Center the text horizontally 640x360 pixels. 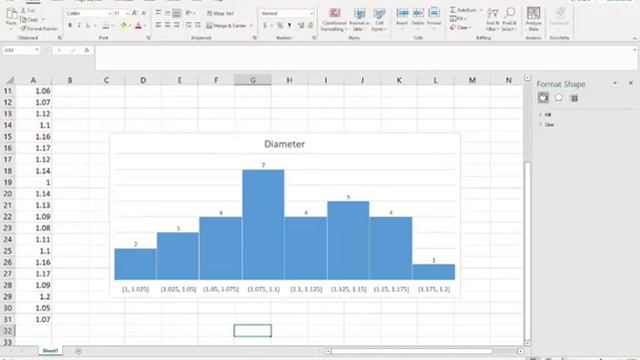point(167,25)
